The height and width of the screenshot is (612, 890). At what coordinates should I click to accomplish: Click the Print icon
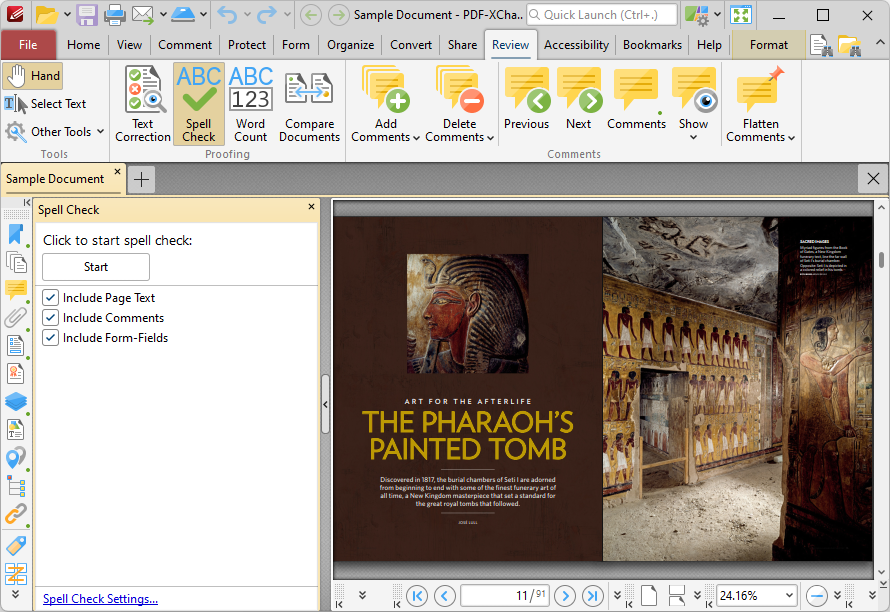click(114, 15)
